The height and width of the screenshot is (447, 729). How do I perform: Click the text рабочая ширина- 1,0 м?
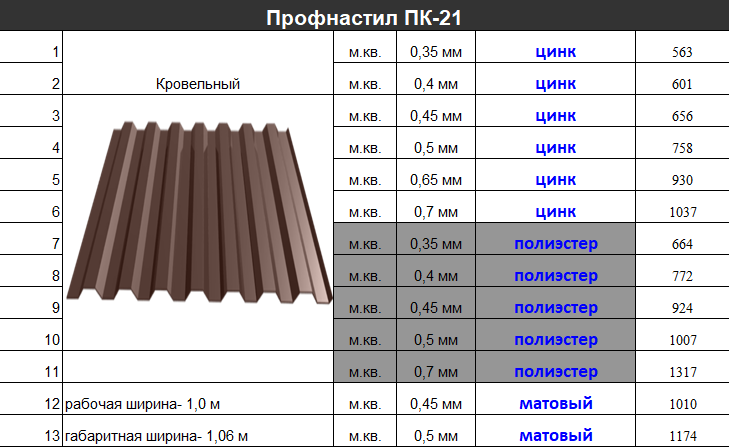142,404
